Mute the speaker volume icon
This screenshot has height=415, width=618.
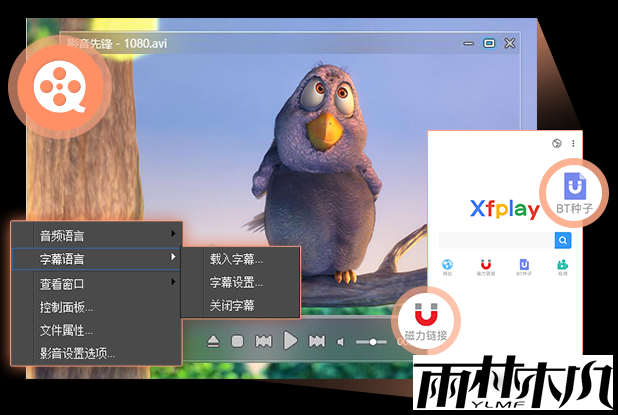point(341,342)
